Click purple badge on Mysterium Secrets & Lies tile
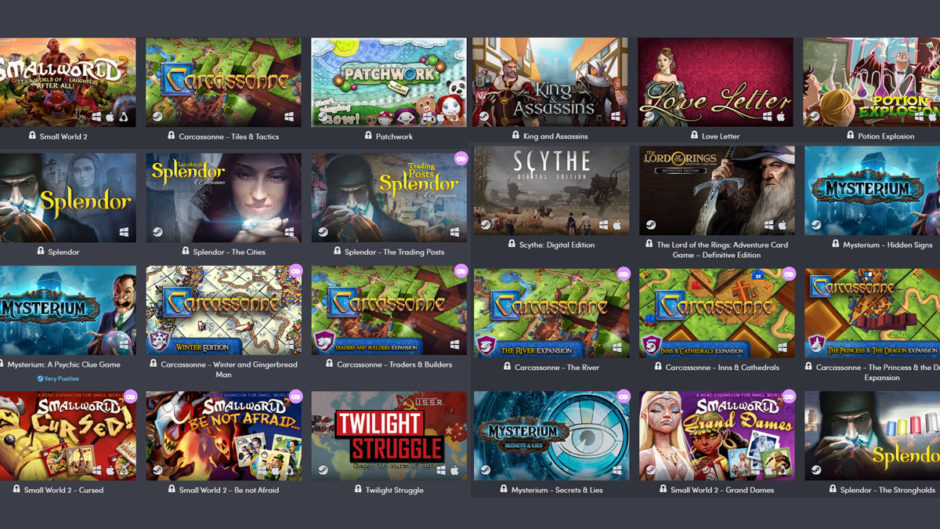The height and width of the screenshot is (529, 940). (x=623, y=396)
